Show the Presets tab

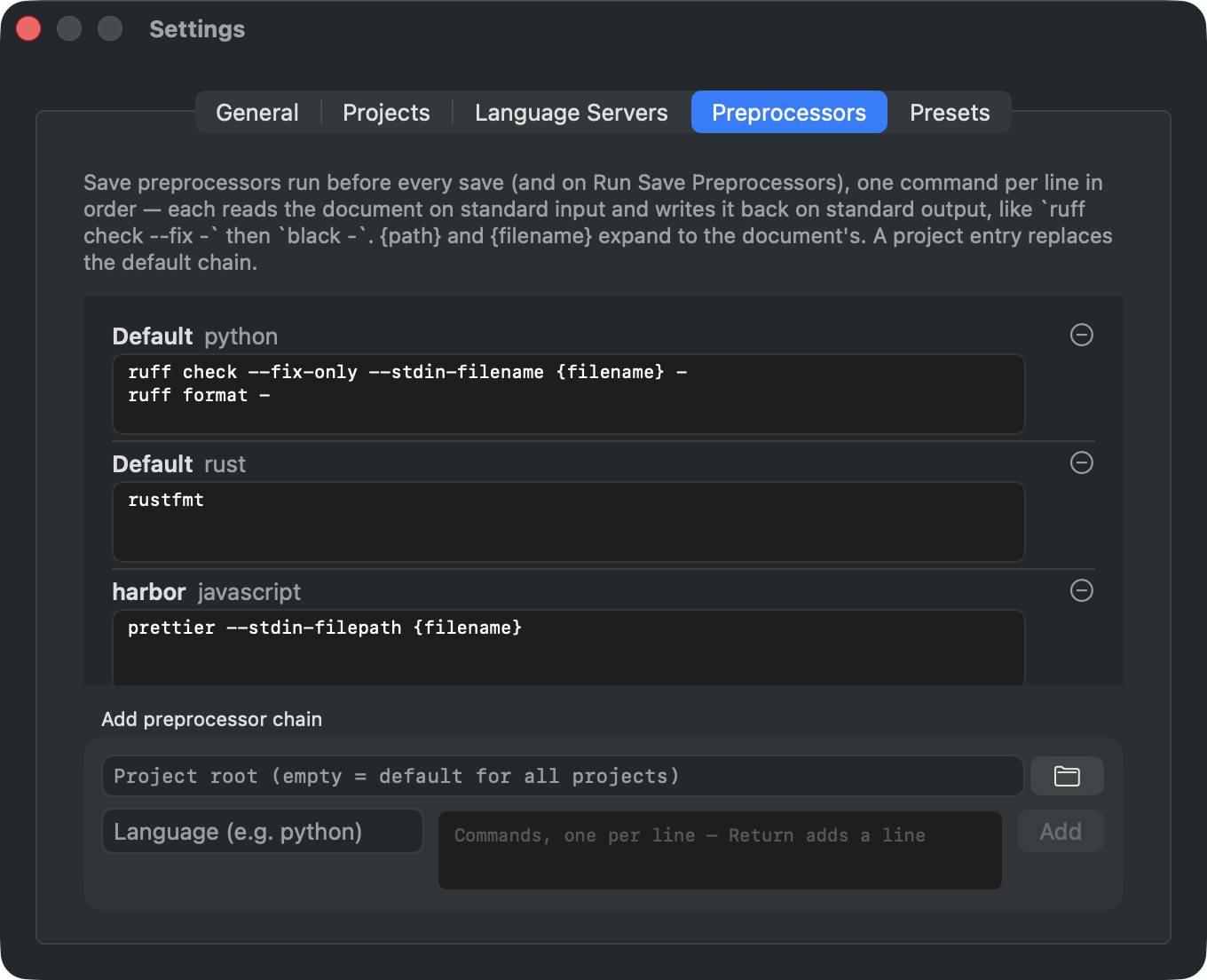pyautogui.click(x=950, y=113)
